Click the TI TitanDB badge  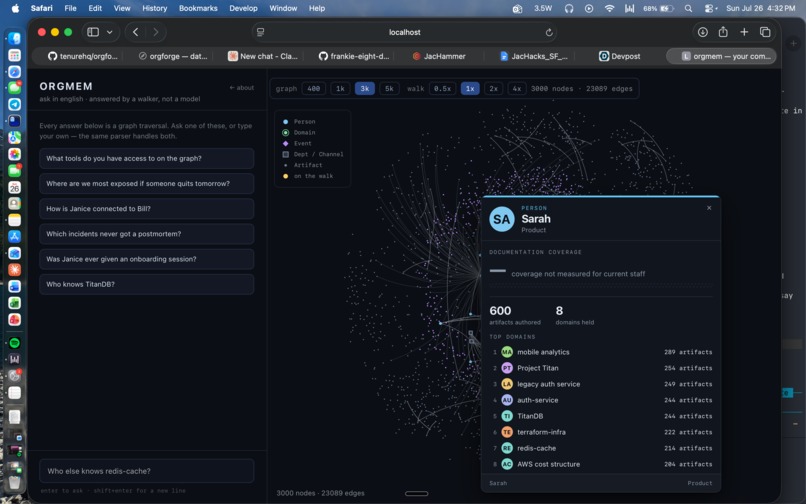click(x=507, y=416)
